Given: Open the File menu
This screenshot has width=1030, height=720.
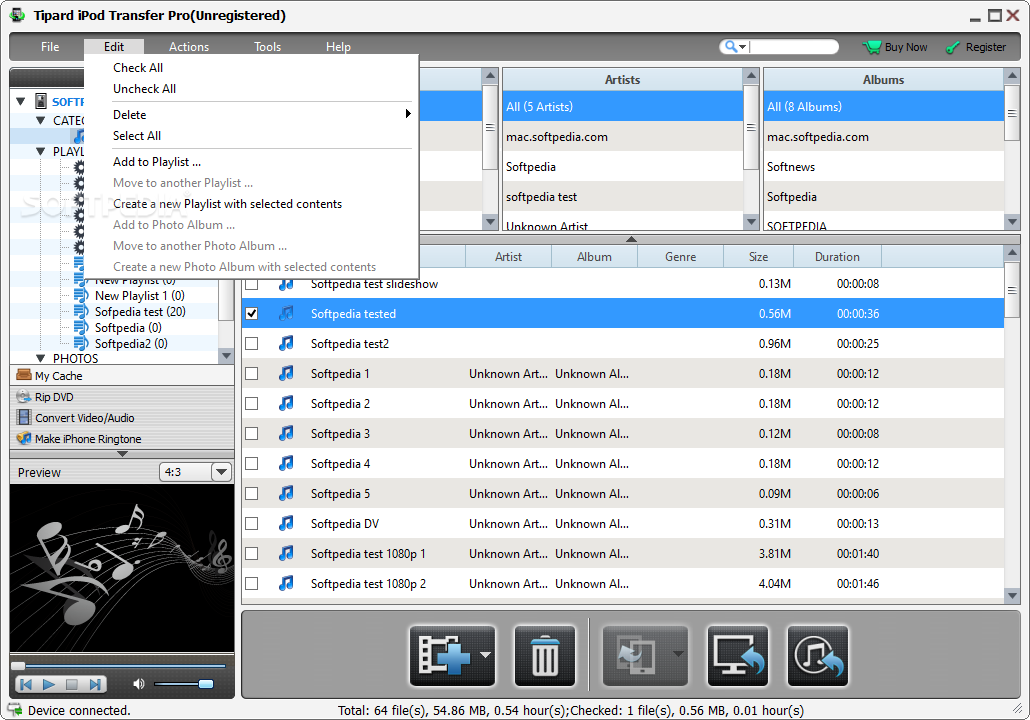Looking at the screenshot, I should [x=50, y=47].
